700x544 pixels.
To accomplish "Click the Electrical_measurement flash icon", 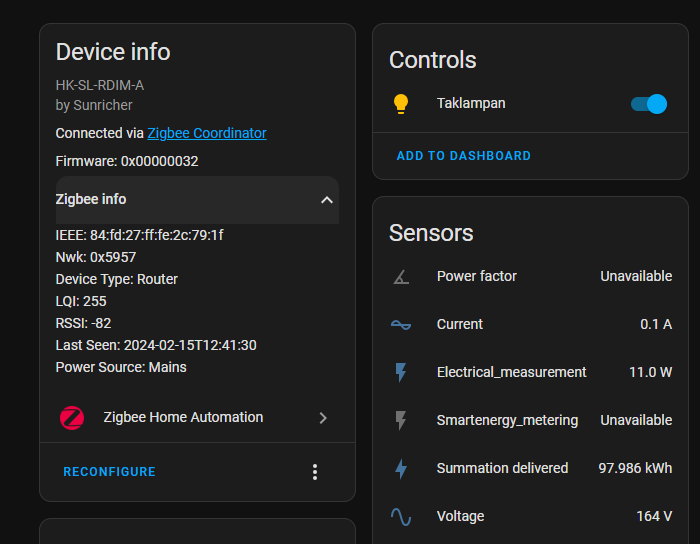I will (x=401, y=372).
